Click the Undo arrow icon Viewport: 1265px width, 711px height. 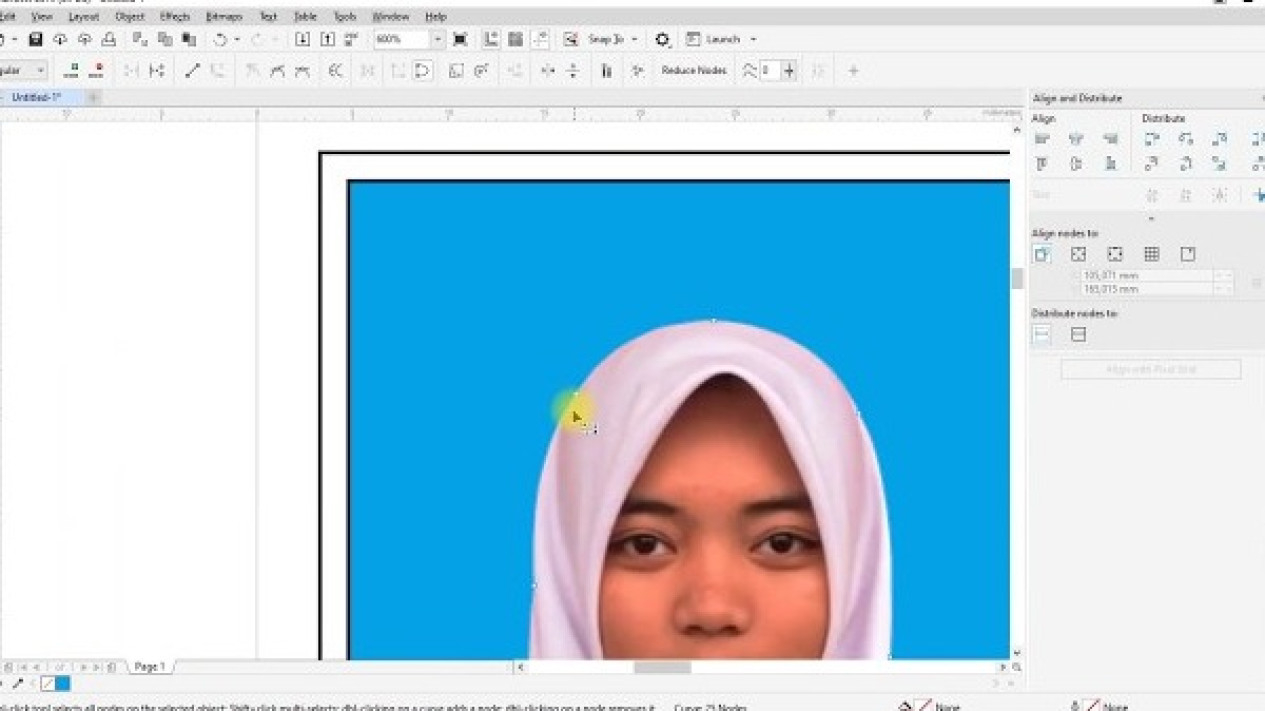tap(220, 39)
